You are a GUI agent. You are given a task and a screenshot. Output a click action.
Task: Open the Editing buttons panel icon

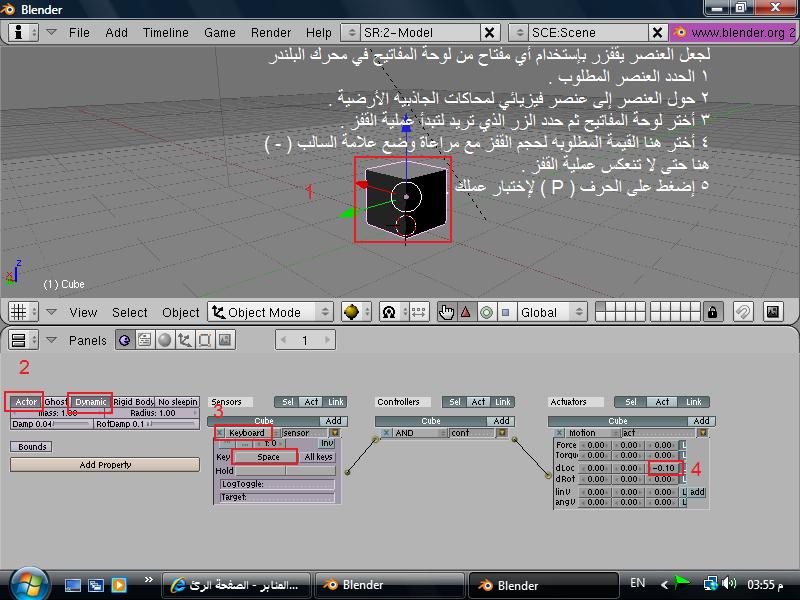click(x=205, y=340)
